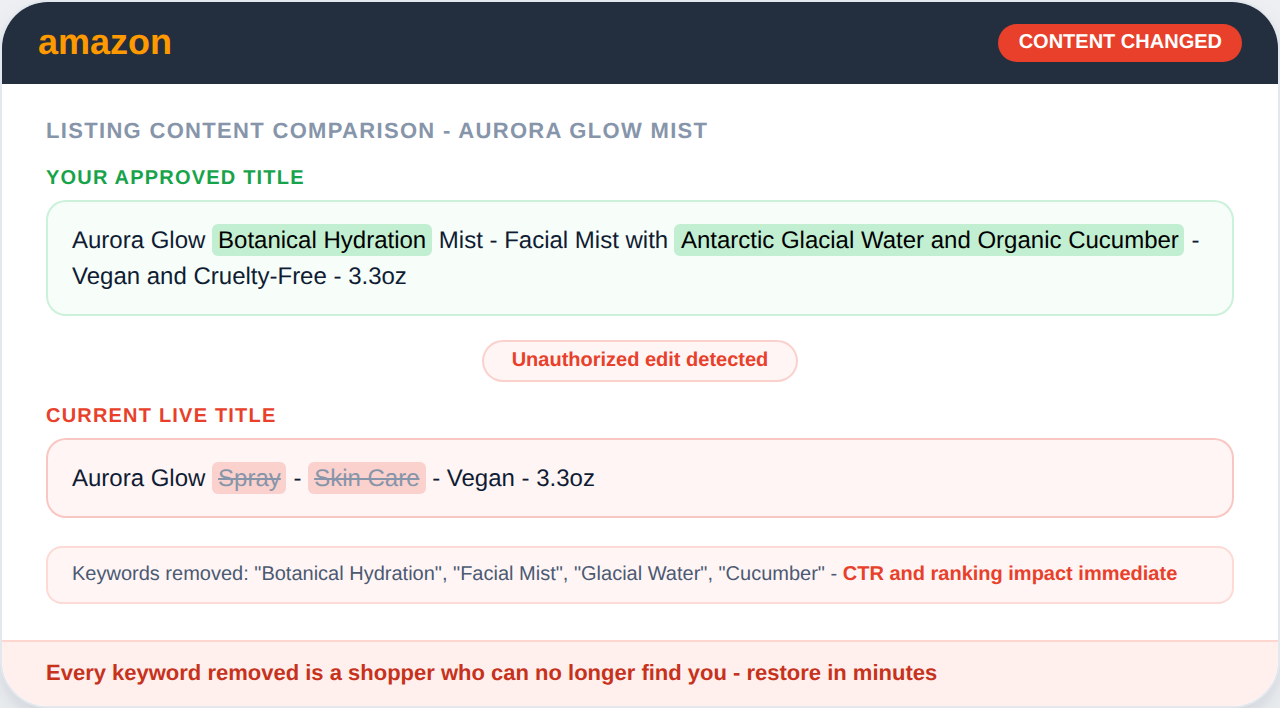Click the struck-through Skin Care chip

367,478
